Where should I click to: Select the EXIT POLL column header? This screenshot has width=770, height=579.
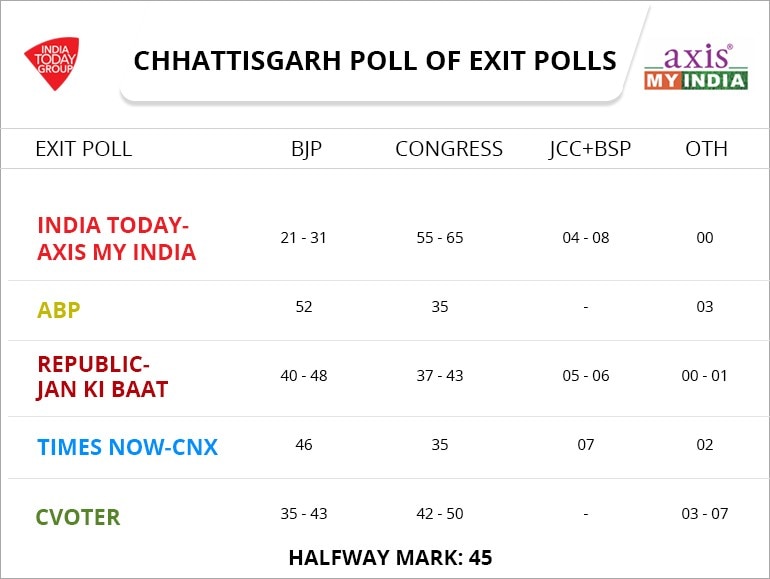83,149
